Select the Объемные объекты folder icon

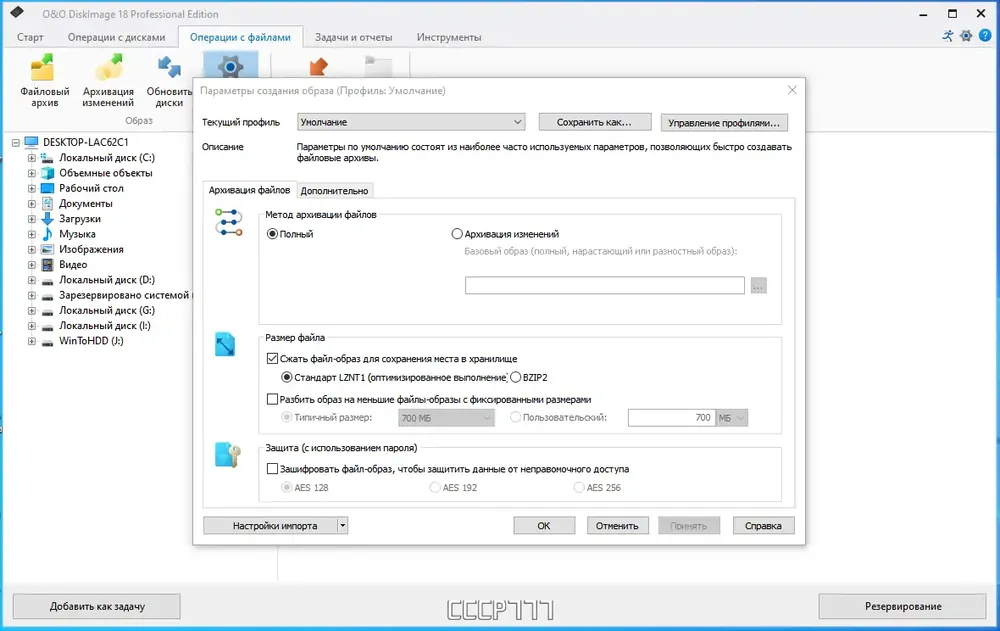click(47, 173)
